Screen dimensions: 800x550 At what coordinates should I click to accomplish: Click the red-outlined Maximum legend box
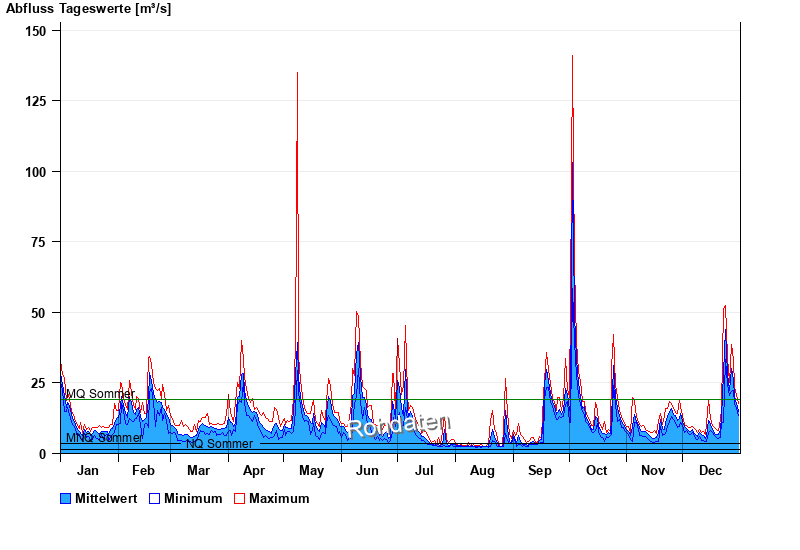tap(240, 498)
